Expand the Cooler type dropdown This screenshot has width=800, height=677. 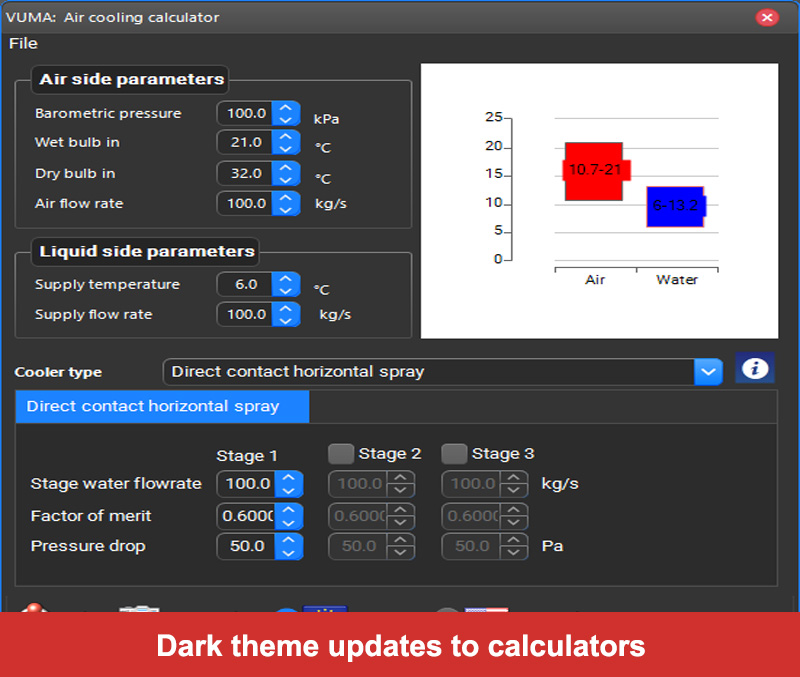[x=708, y=372]
